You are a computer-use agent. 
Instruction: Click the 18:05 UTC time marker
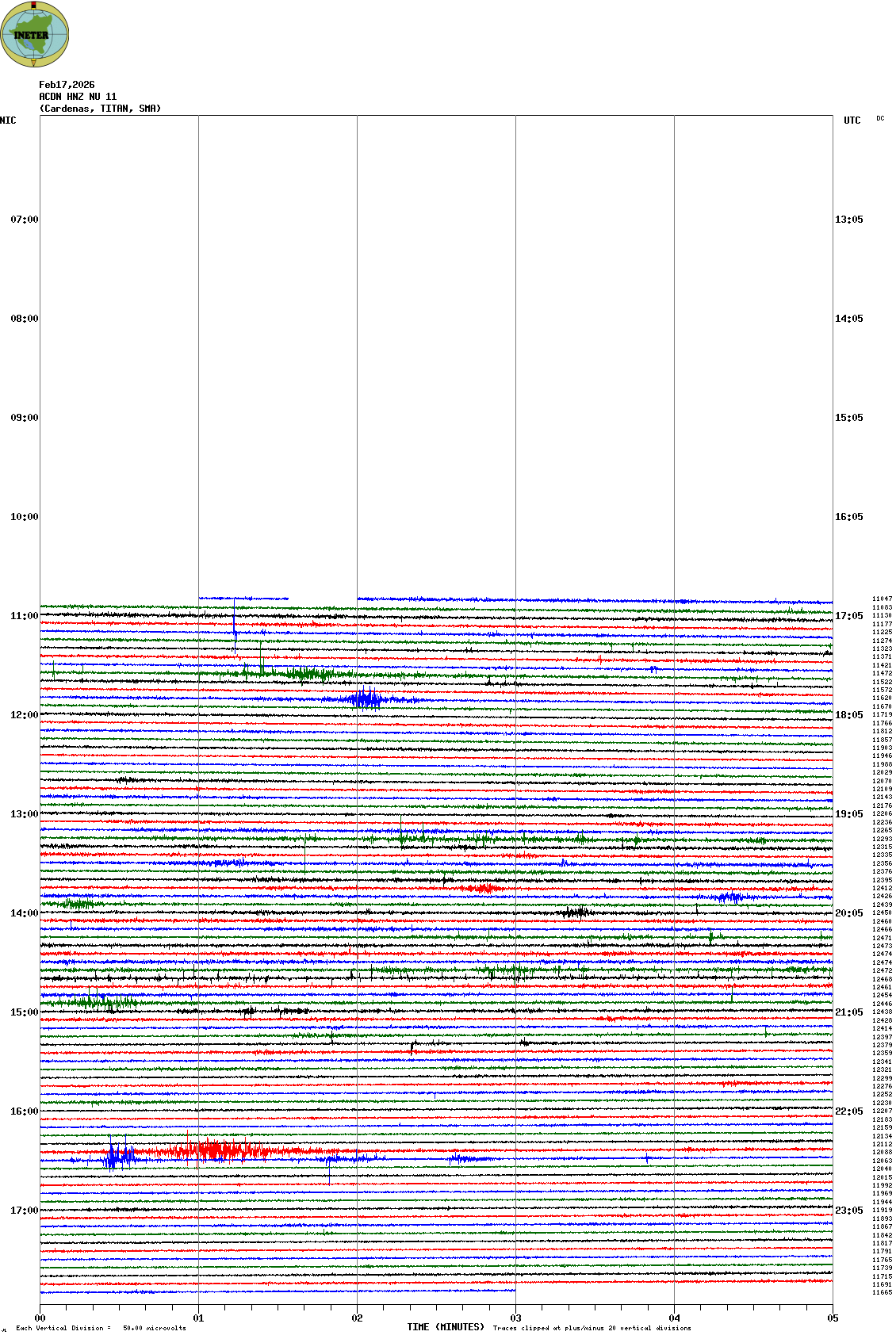coord(848,715)
